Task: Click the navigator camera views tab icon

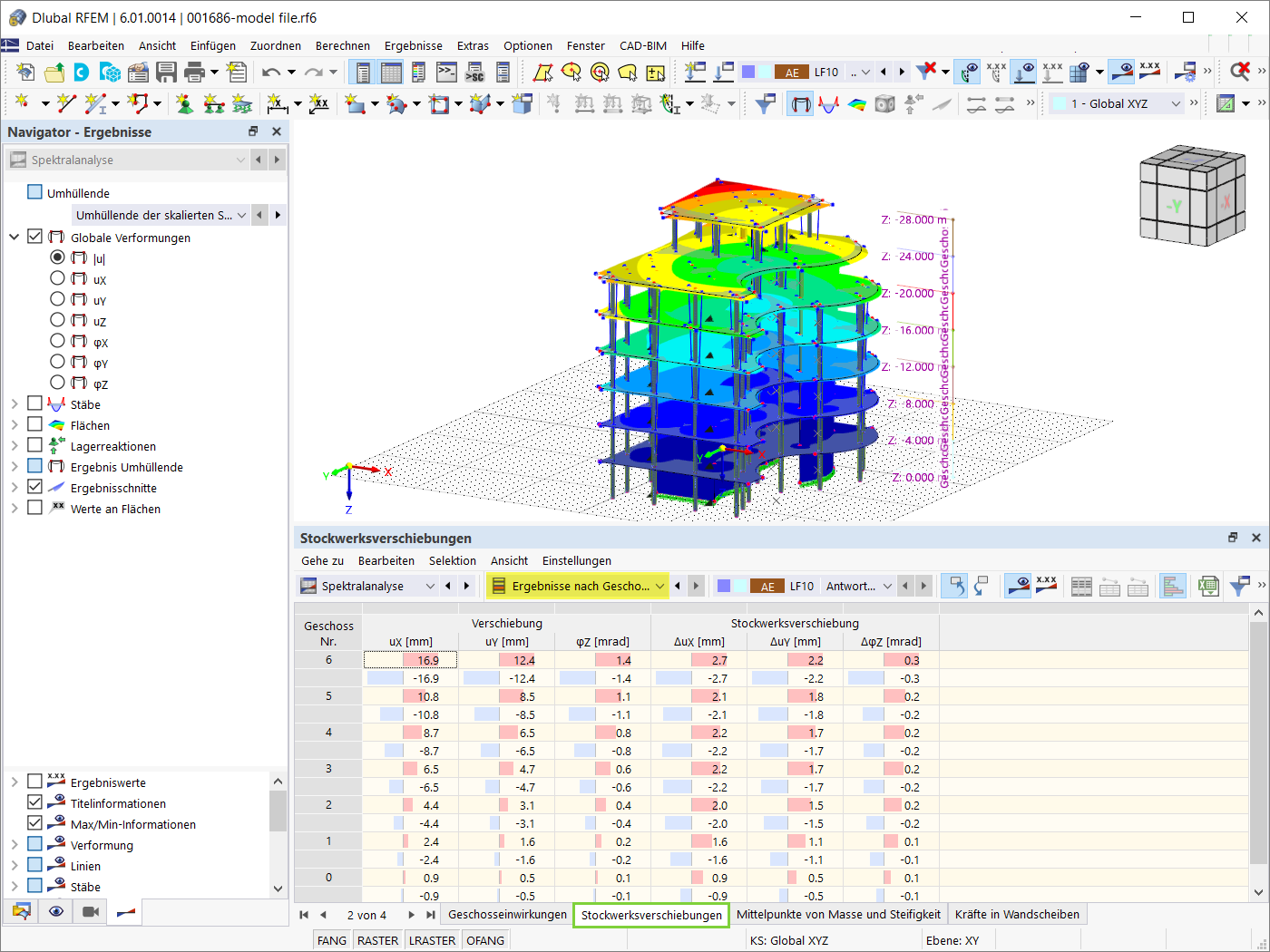Action: [91, 911]
